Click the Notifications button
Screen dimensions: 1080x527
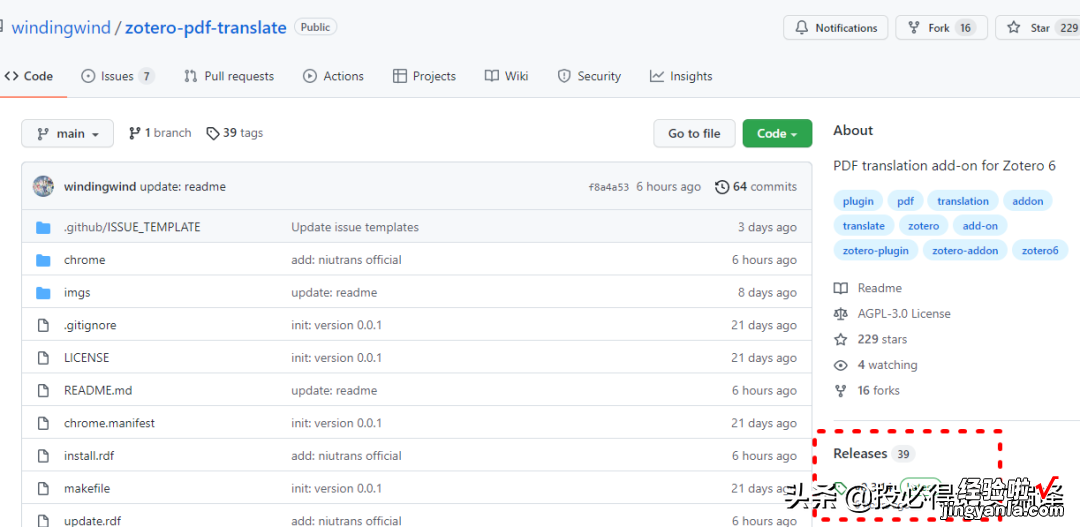tap(836, 28)
